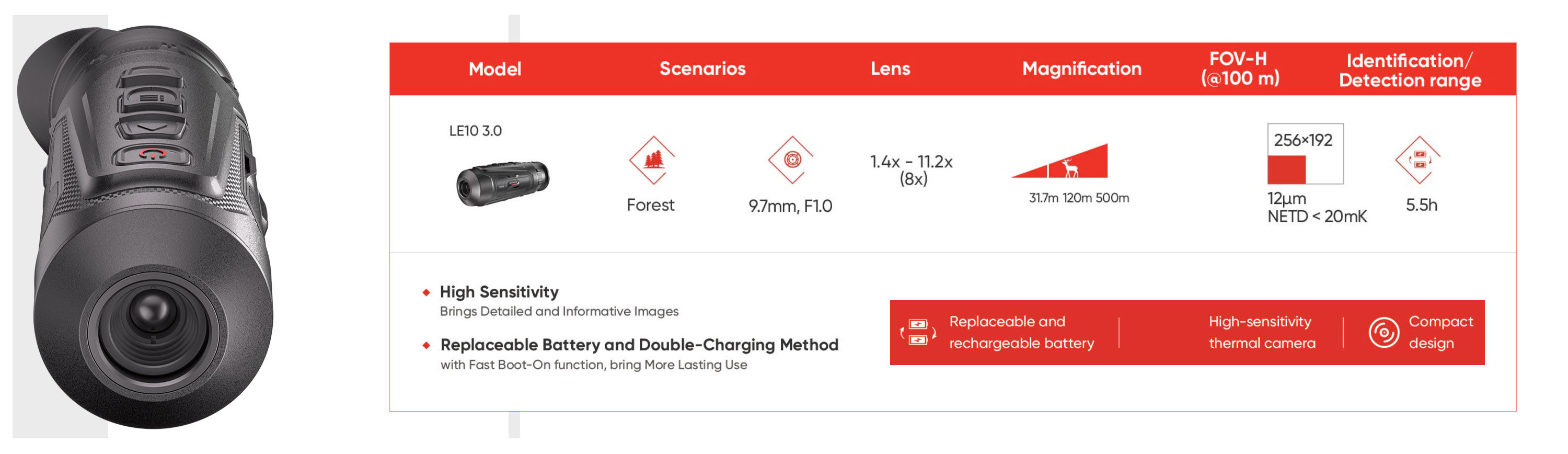The image size is (1568, 454).
Task: Click the High-sensitivity thermal camera label
Action: 1261,332
